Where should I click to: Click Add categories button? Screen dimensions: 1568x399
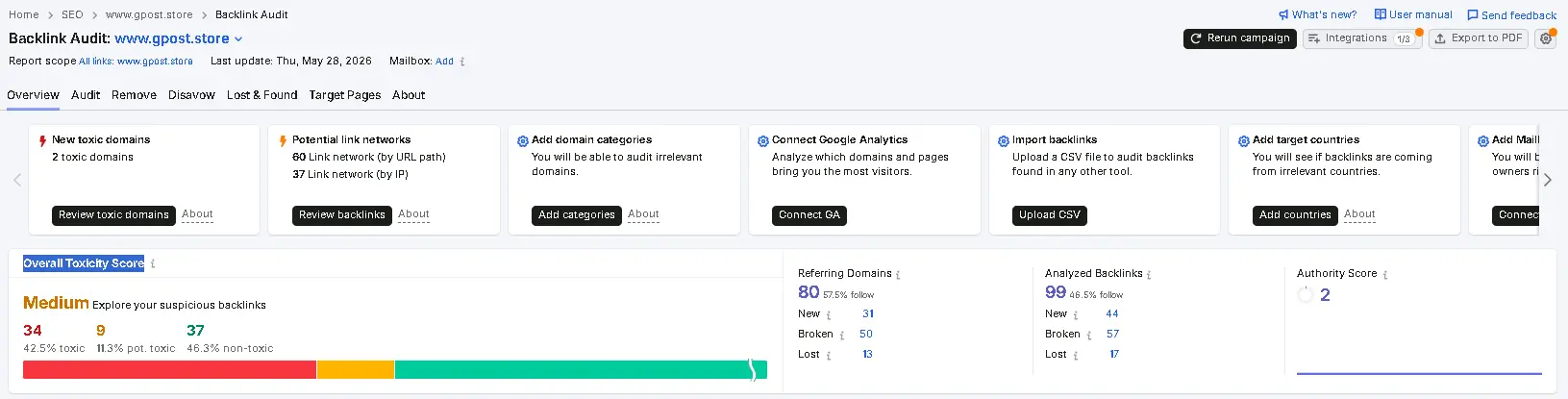coord(576,215)
